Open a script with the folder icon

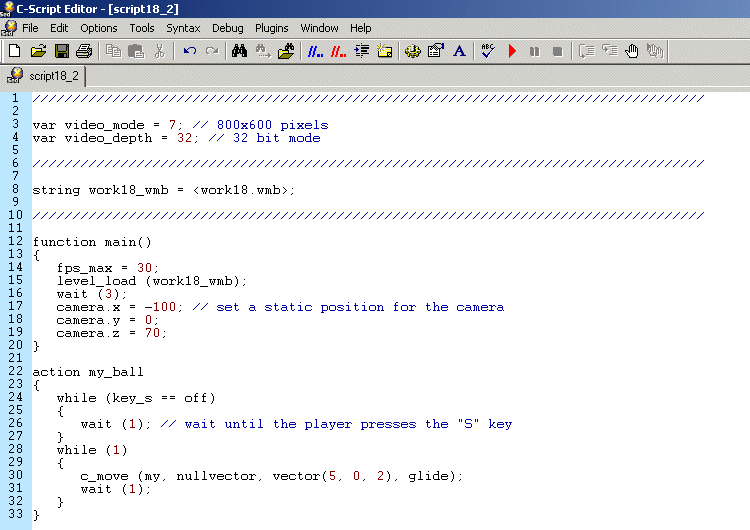[x=38, y=50]
